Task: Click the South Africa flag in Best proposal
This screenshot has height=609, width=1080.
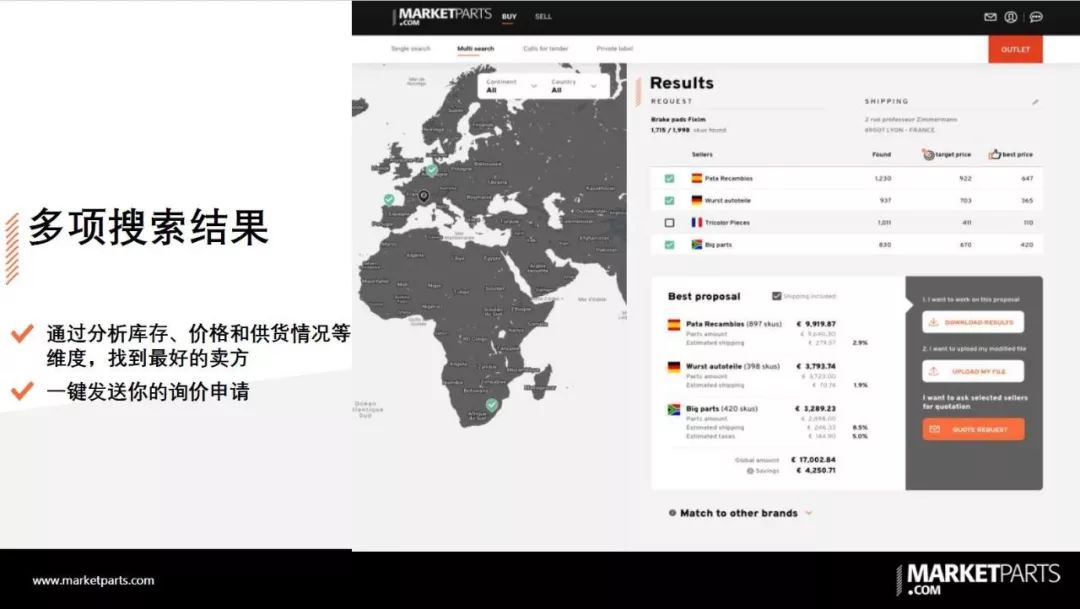Action: (674, 410)
